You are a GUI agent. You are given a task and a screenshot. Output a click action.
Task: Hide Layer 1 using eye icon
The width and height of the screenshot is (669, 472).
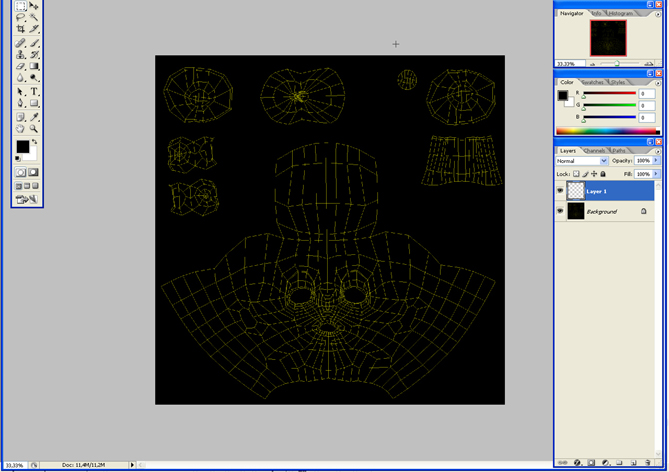pyautogui.click(x=560, y=191)
